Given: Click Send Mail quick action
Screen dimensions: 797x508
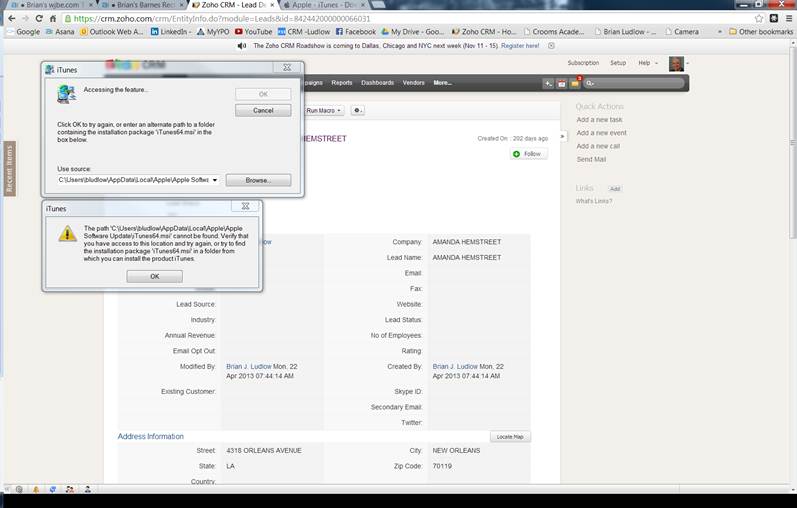Looking at the screenshot, I should 591,159.
